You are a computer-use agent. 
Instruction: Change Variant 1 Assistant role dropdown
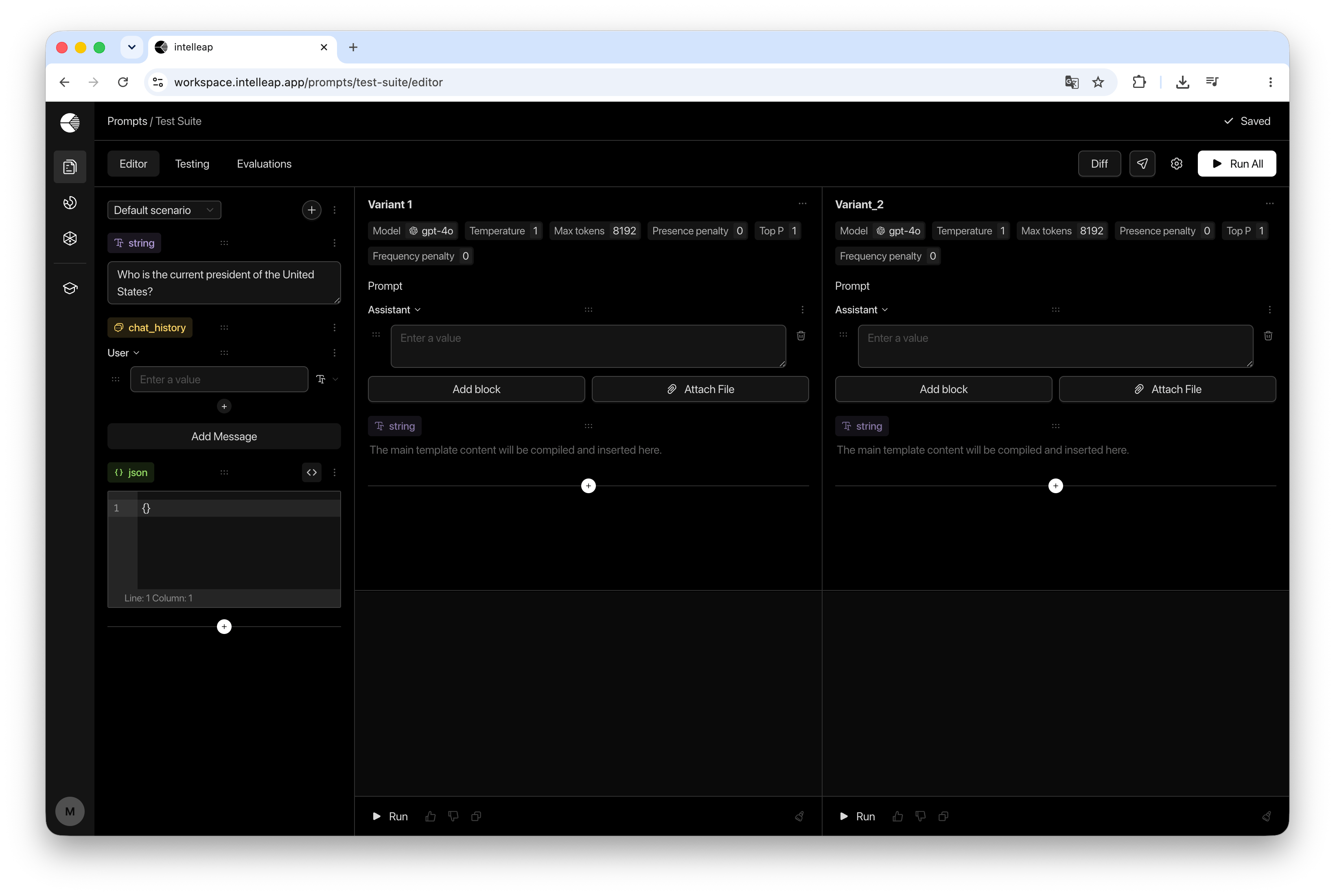point(394,310)
